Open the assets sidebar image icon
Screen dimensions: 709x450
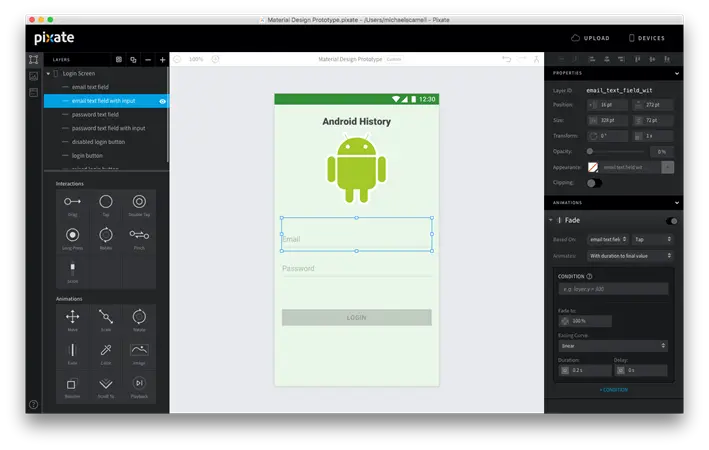33,76
